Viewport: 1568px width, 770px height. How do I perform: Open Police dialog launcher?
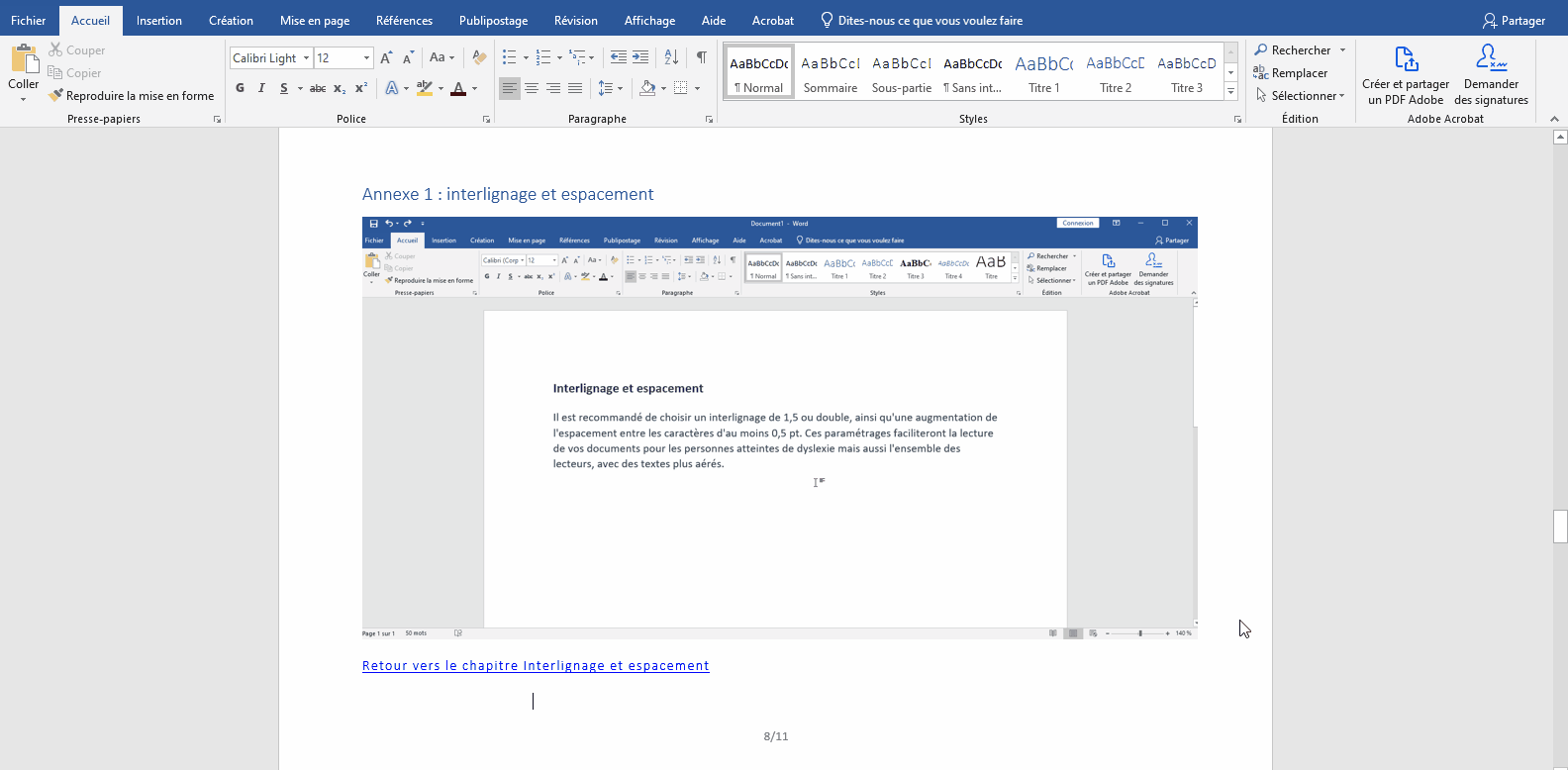pos(486,119)
